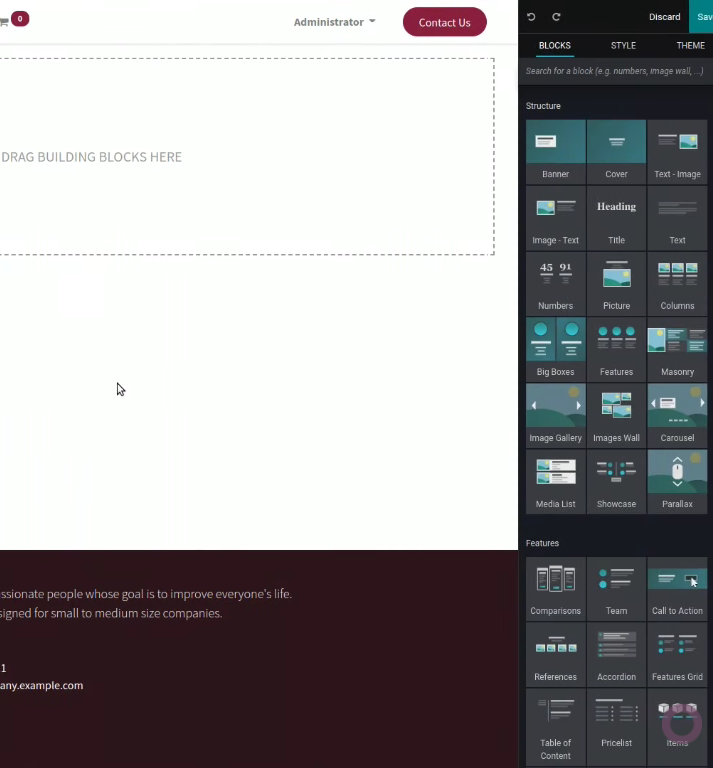The height and width of the screenshot is (768, 713).
Task: Select the Columns block
Action: tap(677, 284)
